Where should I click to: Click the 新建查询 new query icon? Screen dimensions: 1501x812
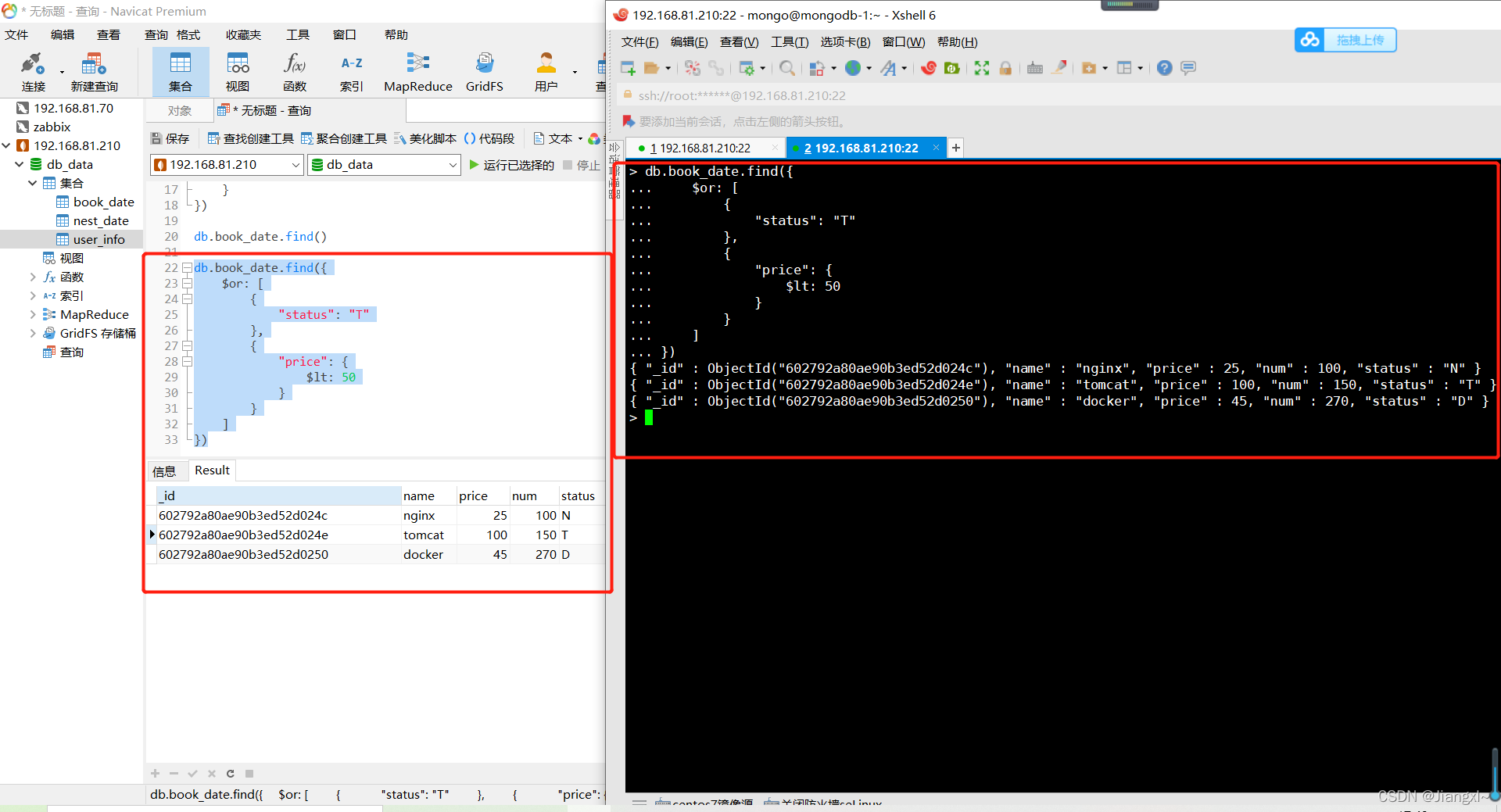click(94, 72)
